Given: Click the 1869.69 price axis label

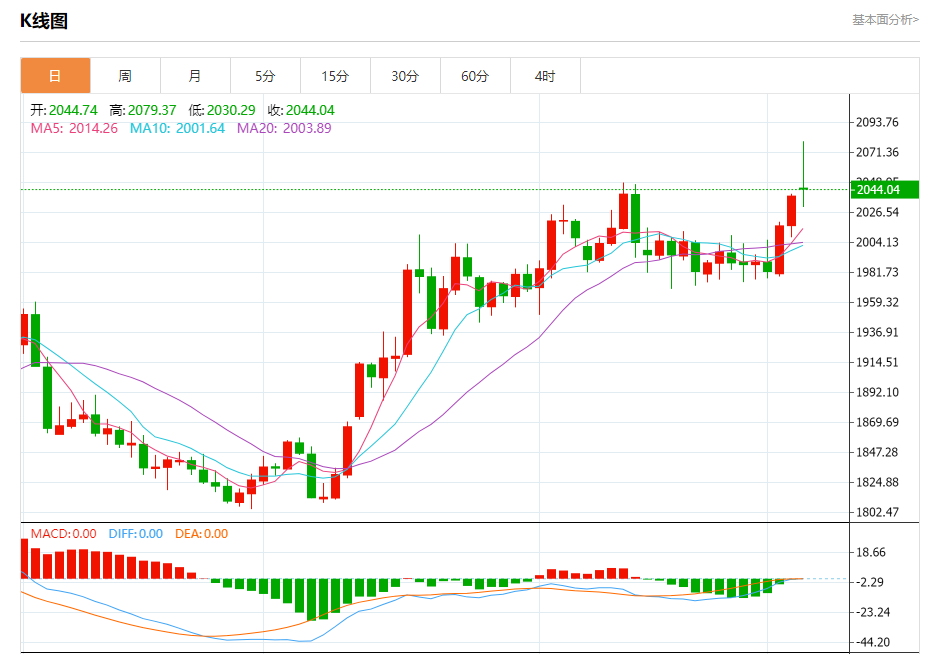Looking at the screenshot, I should coord(877,423).
